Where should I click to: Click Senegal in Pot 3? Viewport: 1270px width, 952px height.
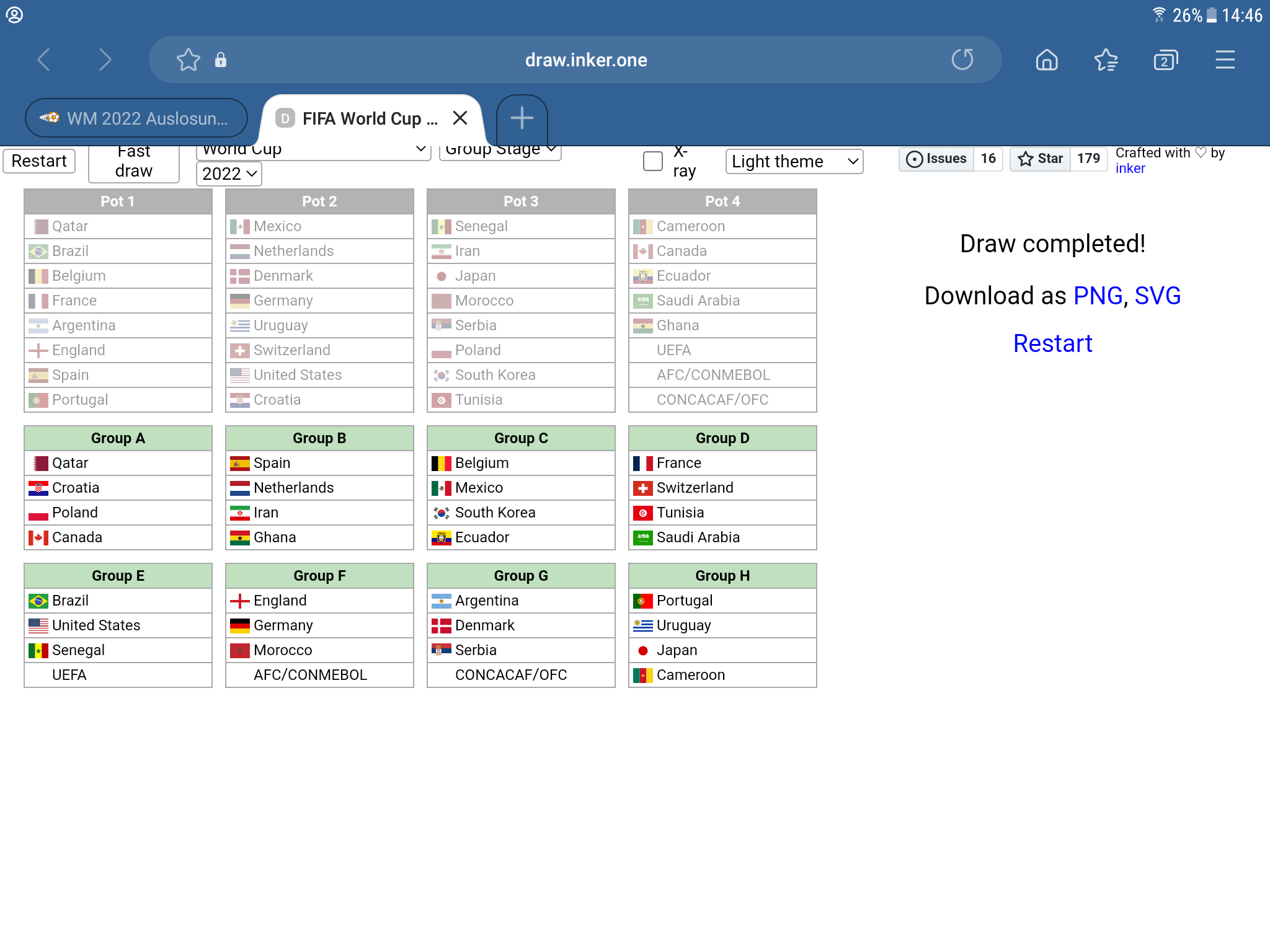click(521, 226)
